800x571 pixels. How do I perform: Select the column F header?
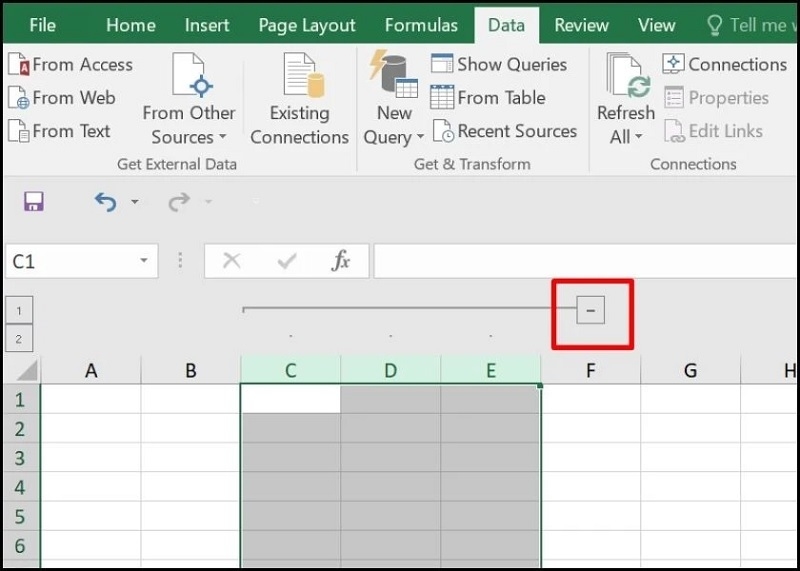coord(590,371)
